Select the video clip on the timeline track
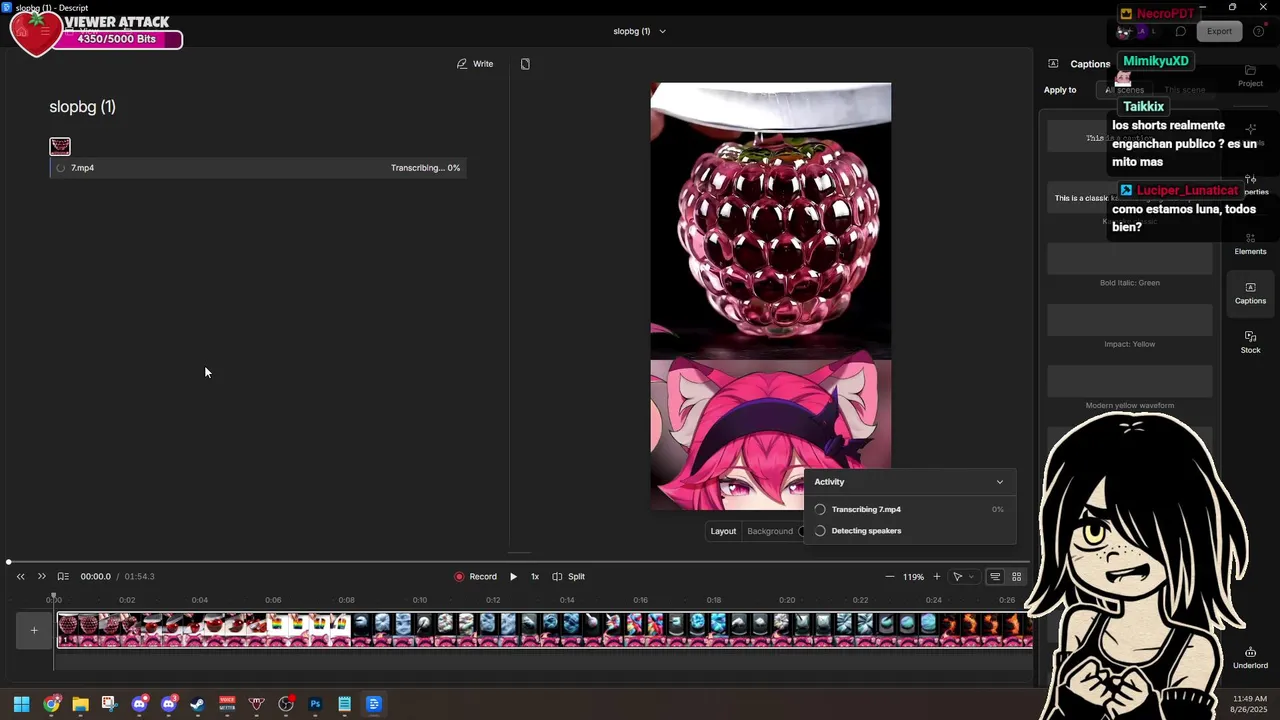Screen dimensions: 1280x720 pos(544,630)
